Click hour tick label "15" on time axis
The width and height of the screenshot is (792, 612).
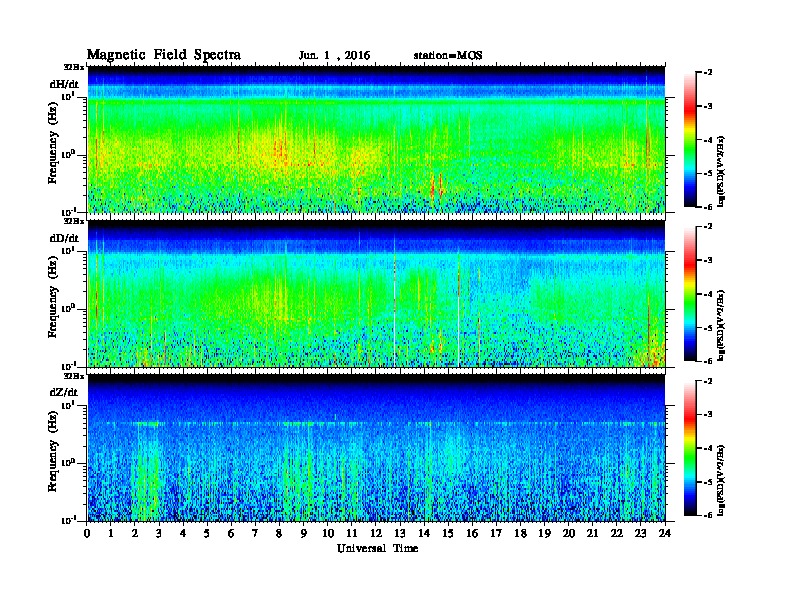coord(448,533)
